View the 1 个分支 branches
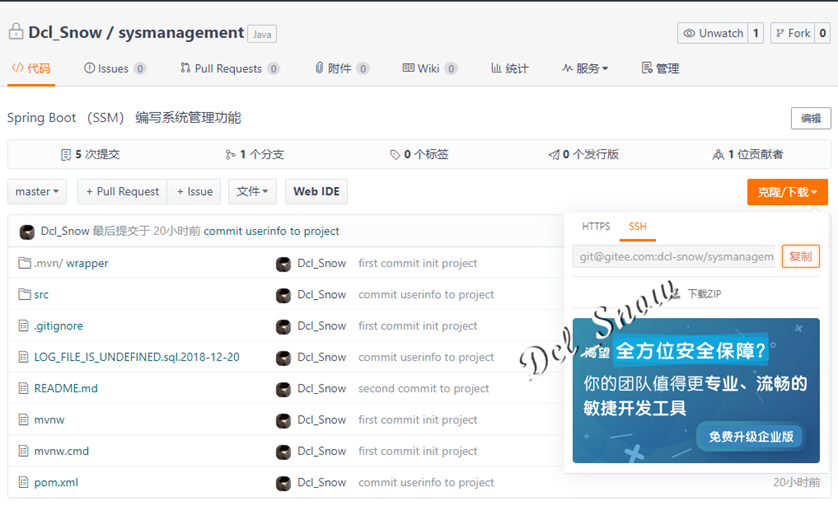This screenshot has height=506, width=838. point(254,154)
